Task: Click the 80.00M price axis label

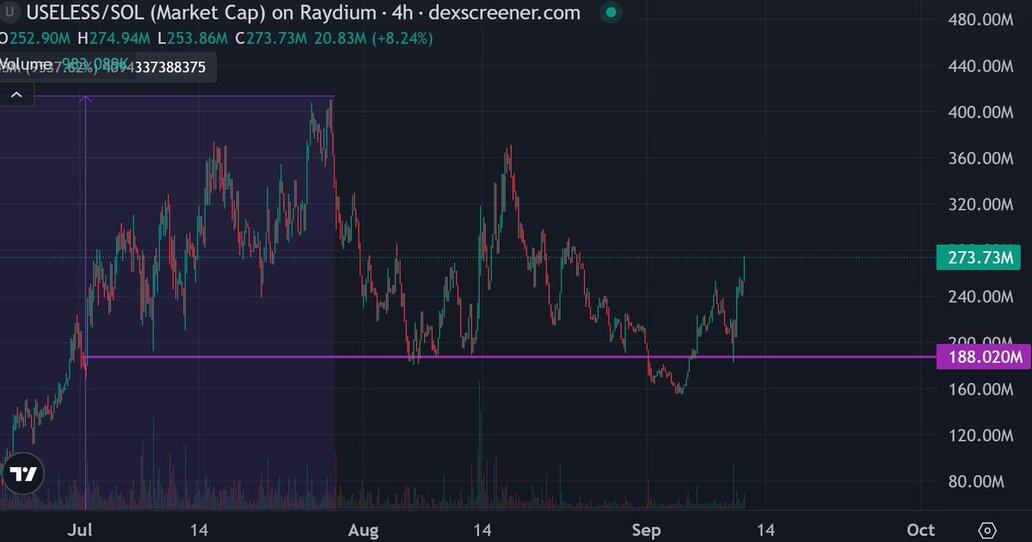Action: coord(976,481)
